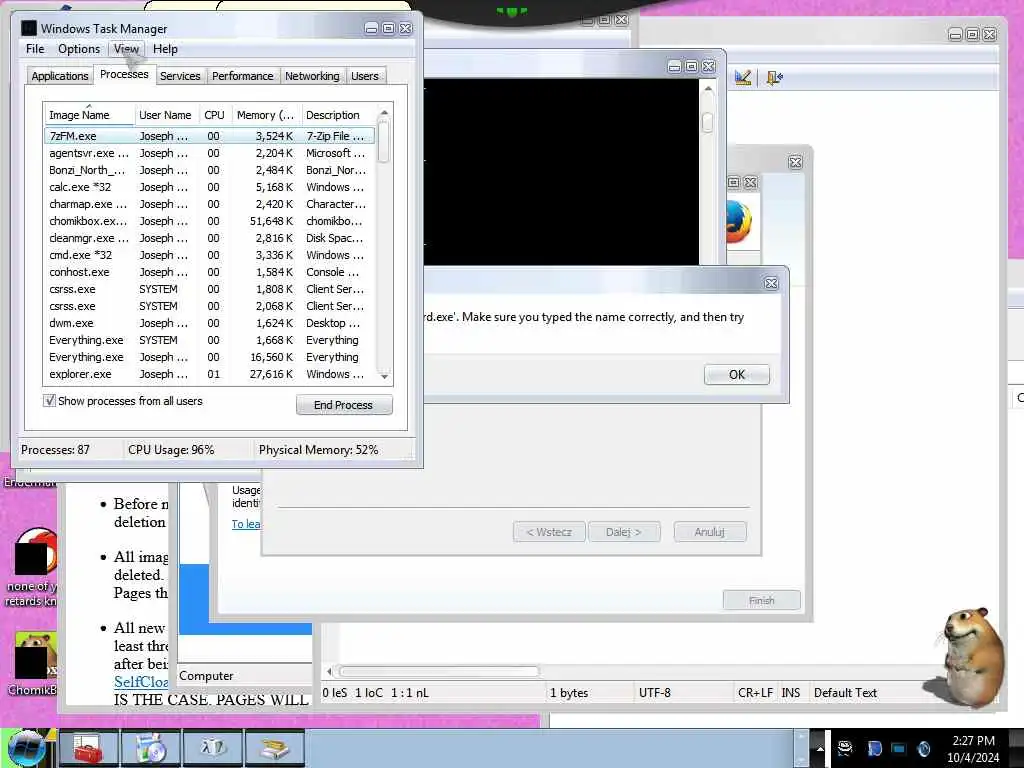Open Task Manager File menu

35,49
